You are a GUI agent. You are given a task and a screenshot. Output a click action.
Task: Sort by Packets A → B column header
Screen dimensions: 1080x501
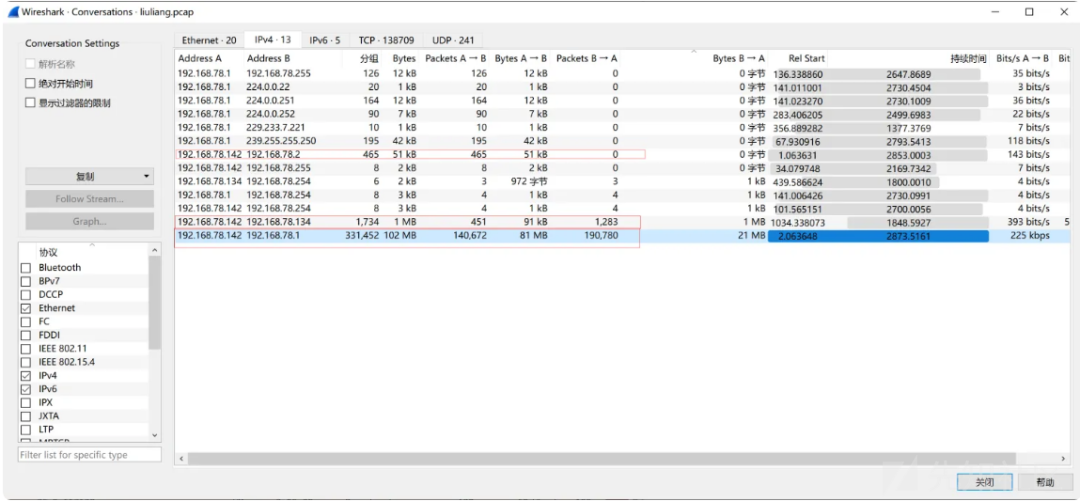point(455,59)
